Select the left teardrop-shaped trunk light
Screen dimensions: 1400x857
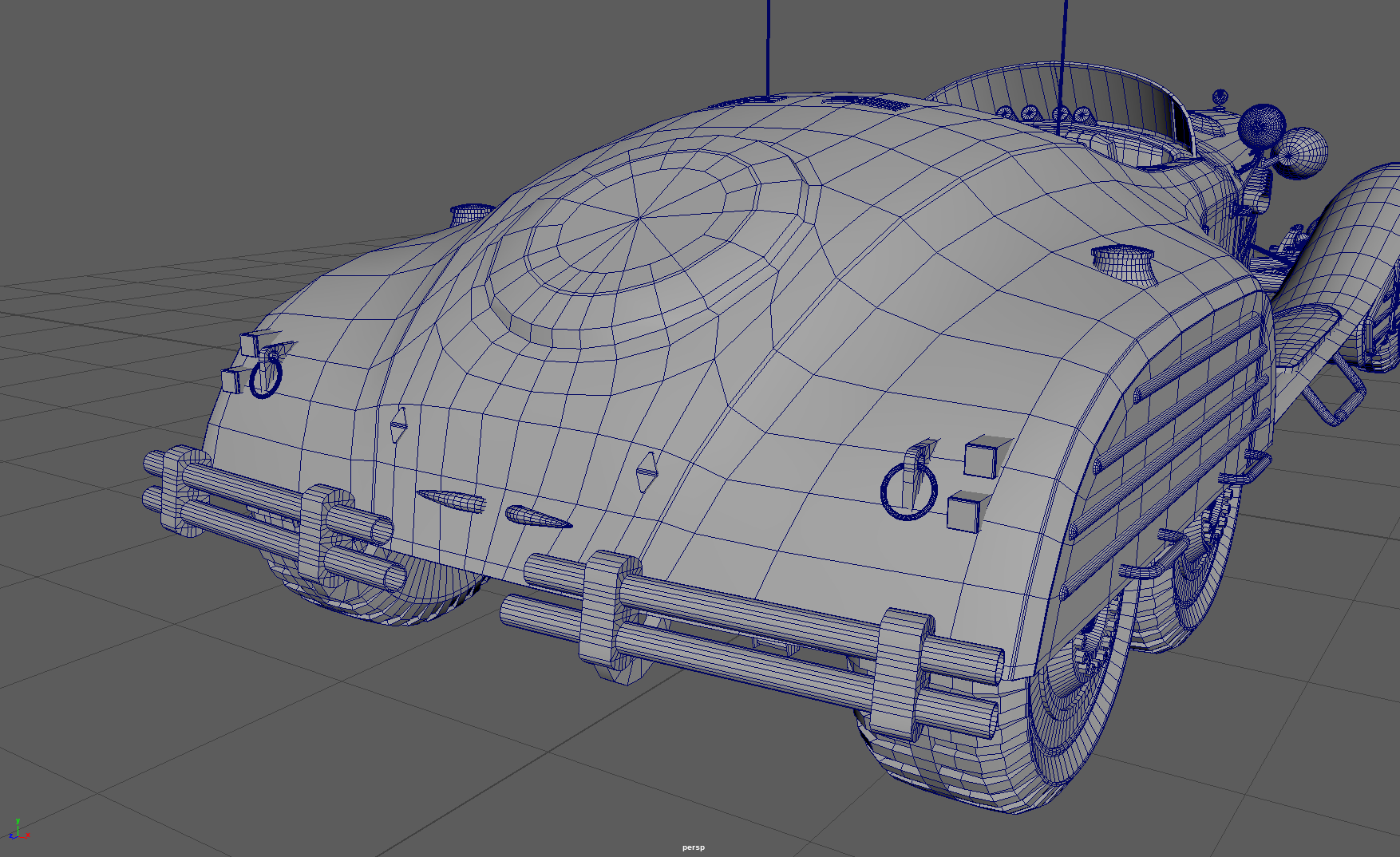pyautogui.click(x=450, y=500)
